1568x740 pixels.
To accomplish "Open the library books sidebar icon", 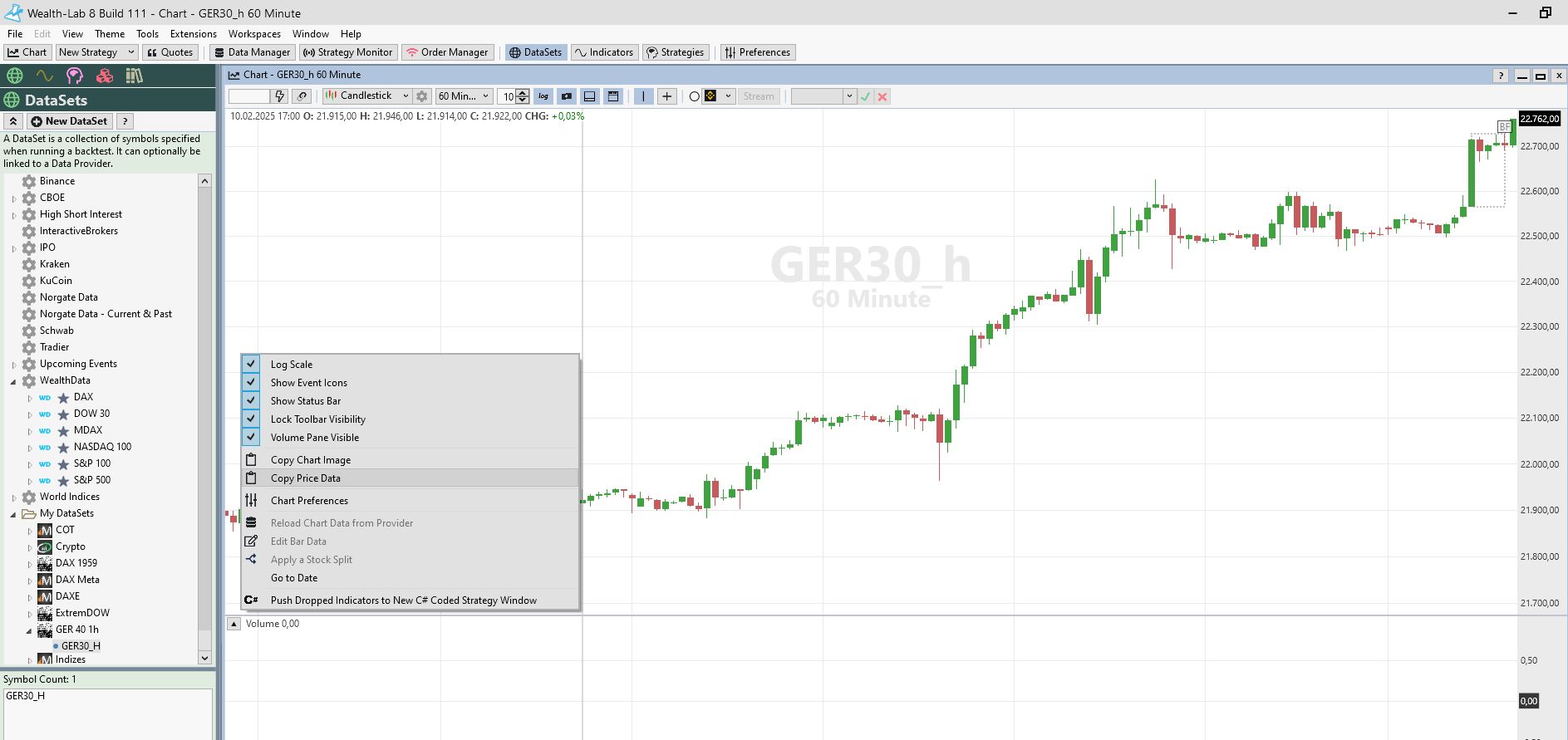I will point(134,76).
